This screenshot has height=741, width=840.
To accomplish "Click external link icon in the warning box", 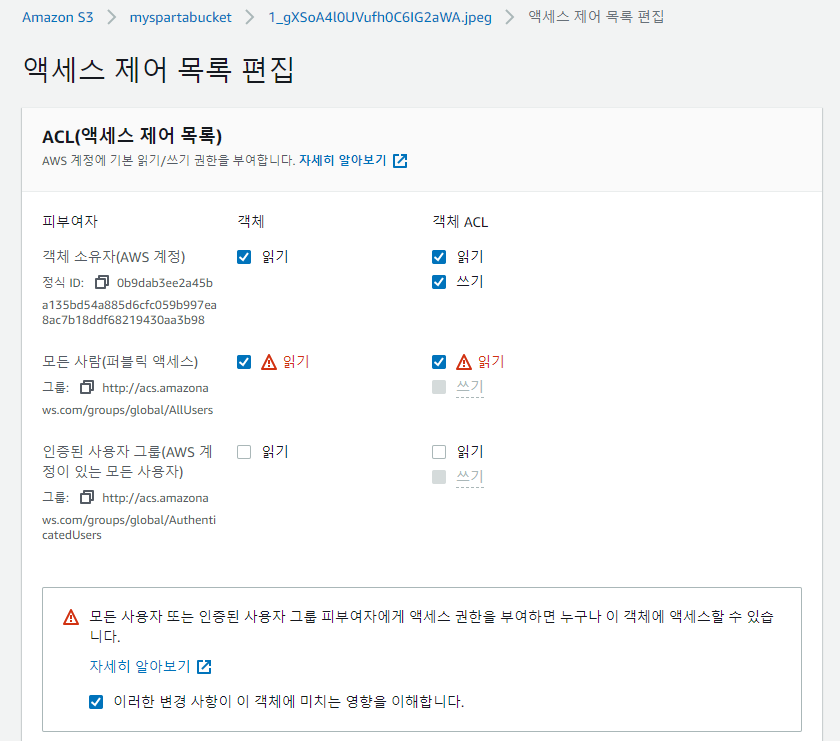I will (x=204, y=667).
